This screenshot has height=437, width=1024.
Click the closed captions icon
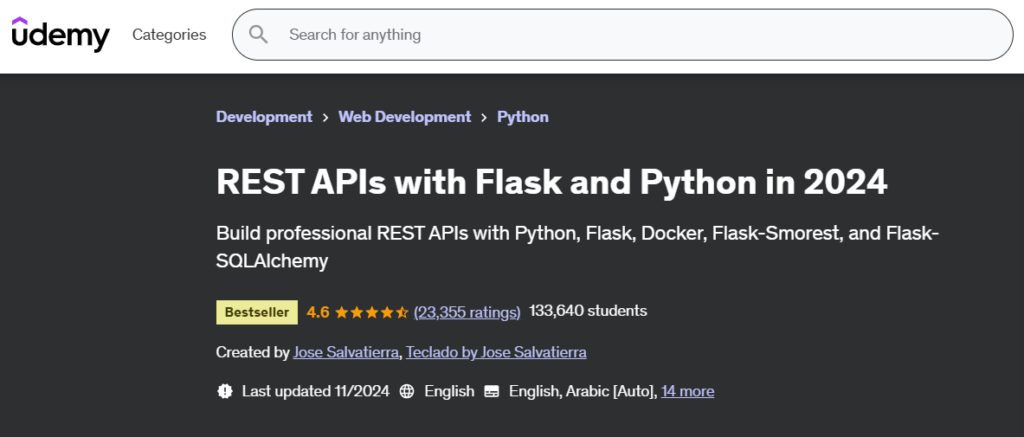click(x=492, y=391)
